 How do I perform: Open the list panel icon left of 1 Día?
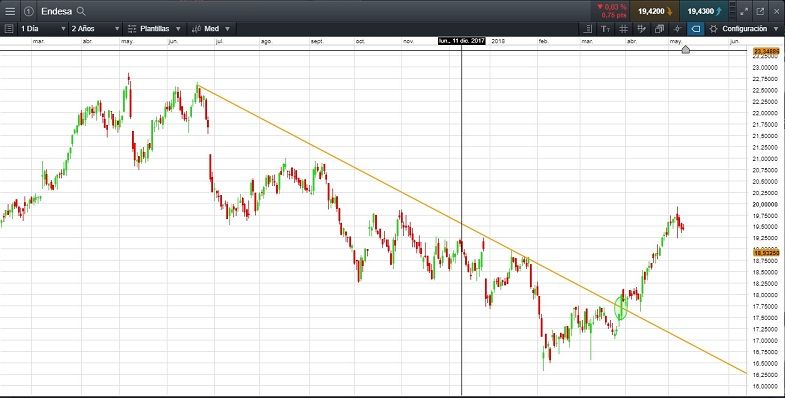(x=9, y=29)
